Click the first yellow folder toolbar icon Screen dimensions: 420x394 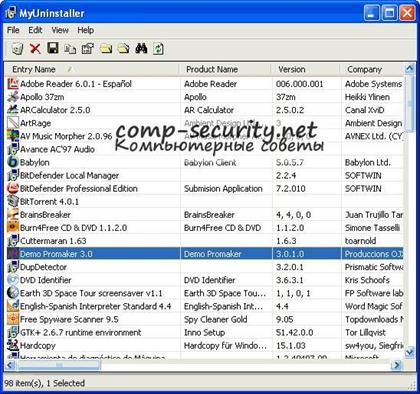click(x=106, y=49)
